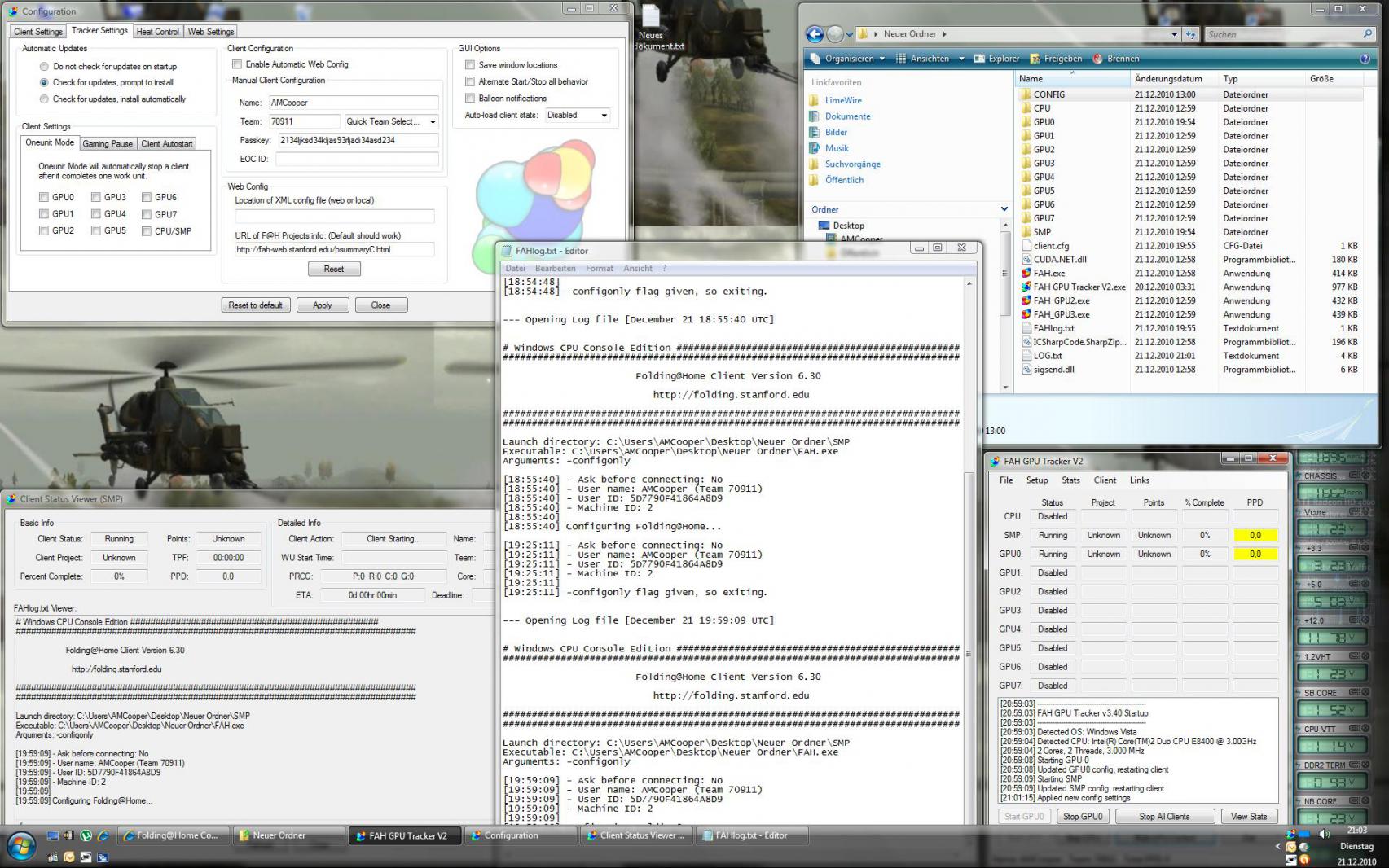This screenshot has width=1389, height=868.
Task: Open the Client Autostart tab
Action: click(x=167, y=144)
